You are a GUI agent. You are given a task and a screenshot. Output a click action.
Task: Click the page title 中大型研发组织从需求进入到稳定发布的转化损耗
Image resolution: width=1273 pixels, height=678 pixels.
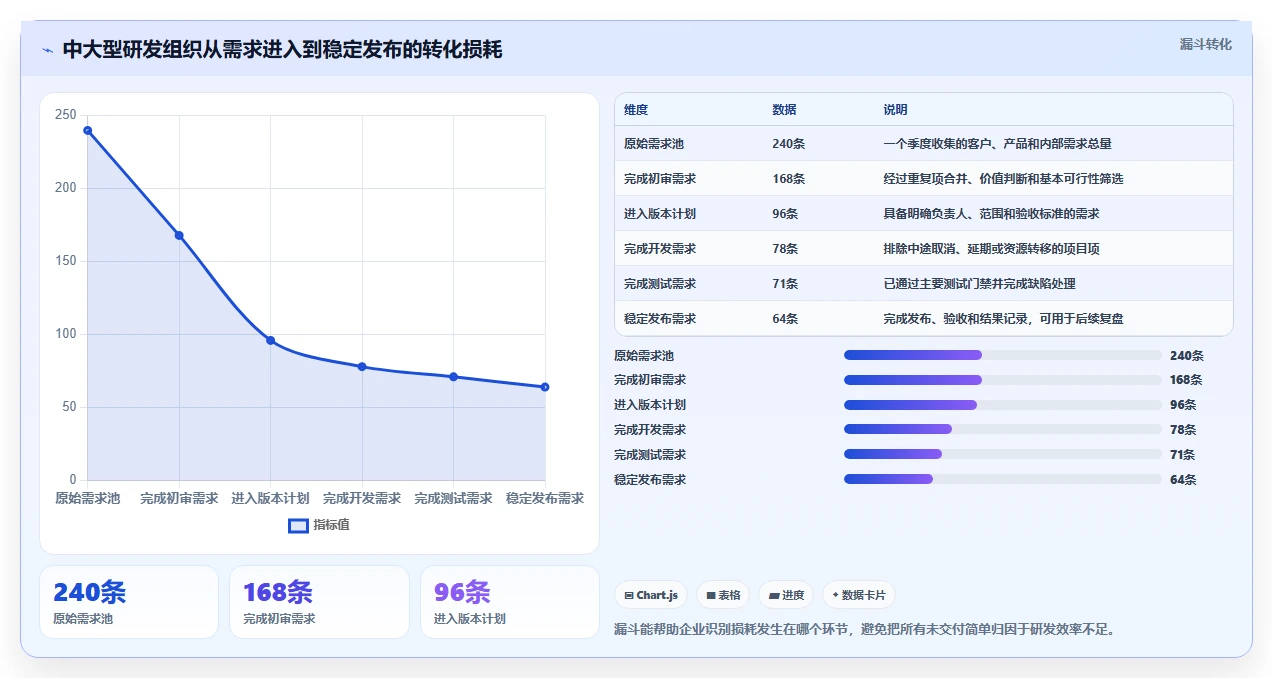[x=282, y=50]
